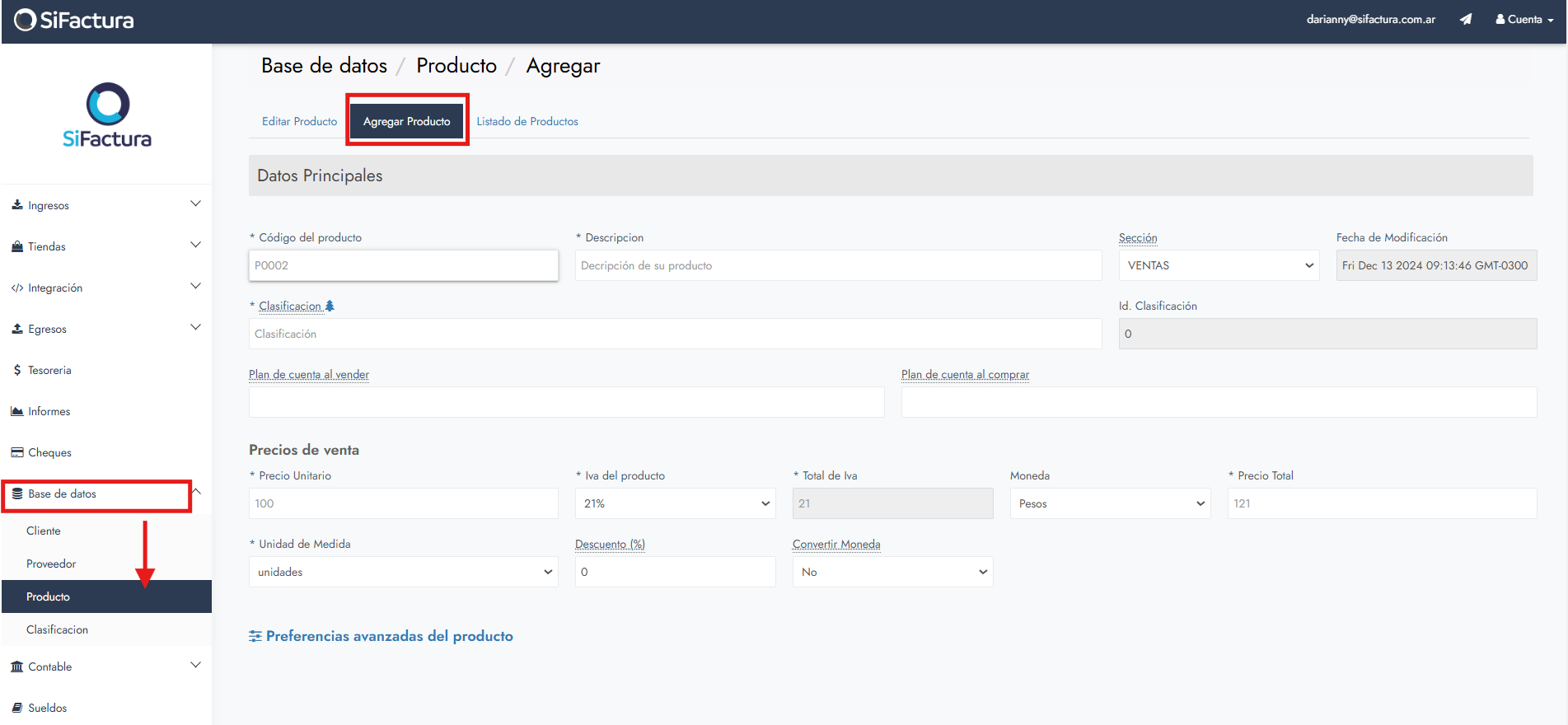Screen dimensions: 1568x725
Task: Open Sueldos section in sidebar
Action: 47,708
